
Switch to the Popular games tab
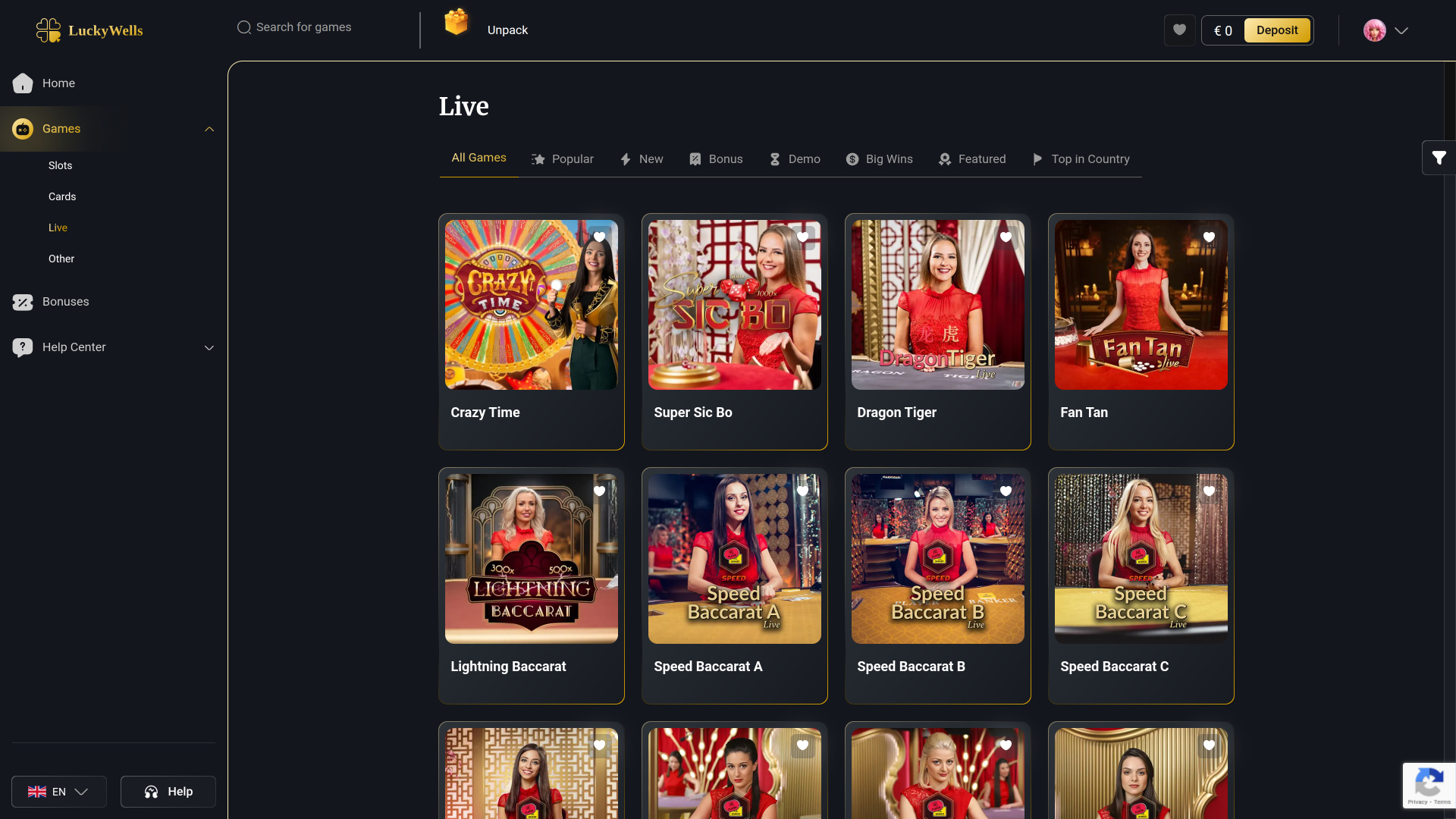tap(563, 159)
